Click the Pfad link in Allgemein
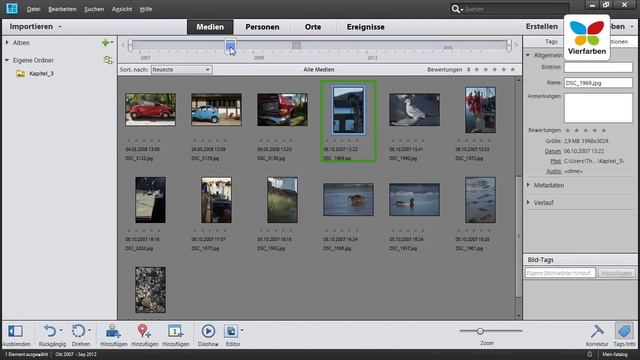 556,161
